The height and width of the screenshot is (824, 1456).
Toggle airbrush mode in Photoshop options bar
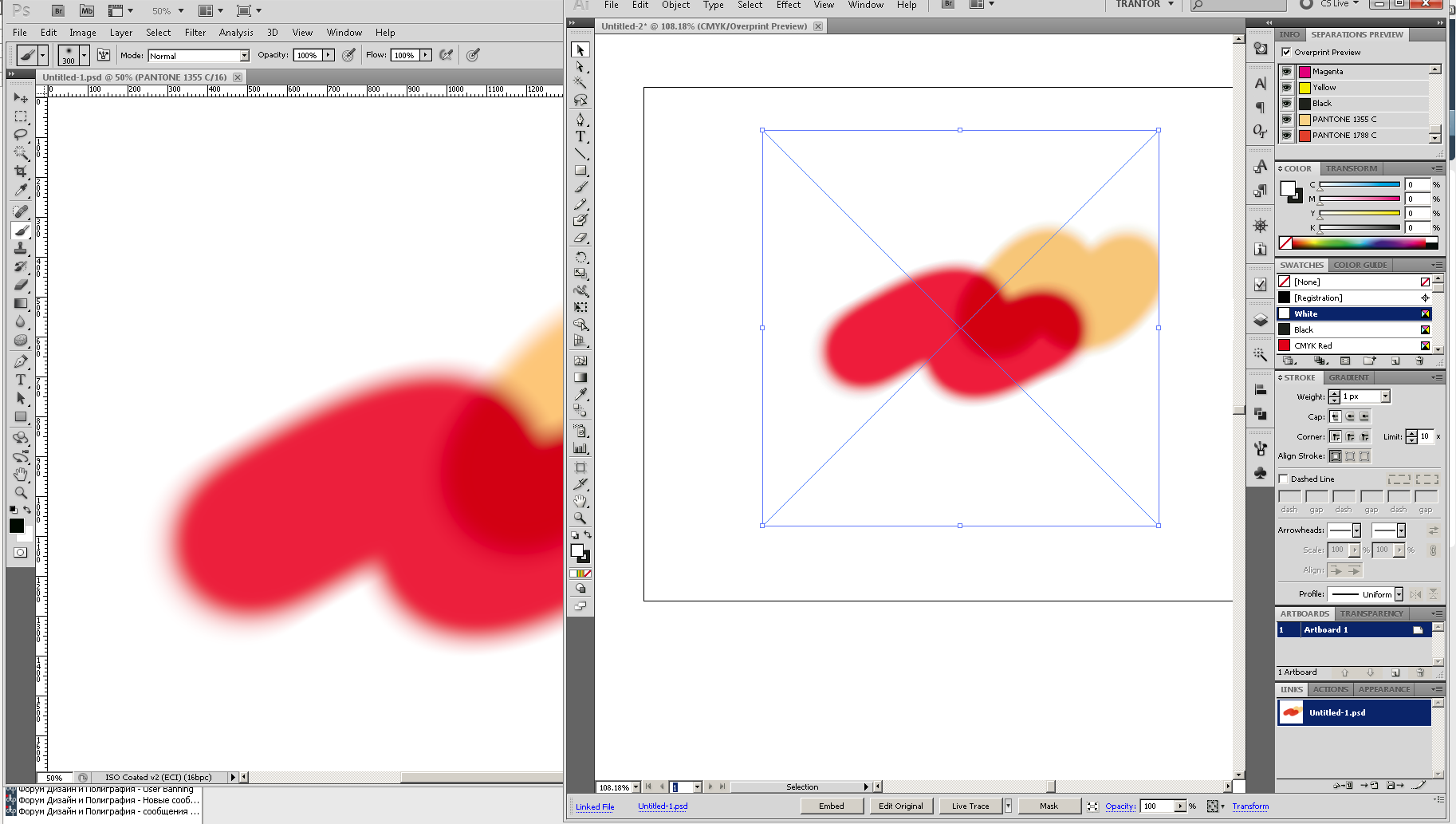[447, 55]
